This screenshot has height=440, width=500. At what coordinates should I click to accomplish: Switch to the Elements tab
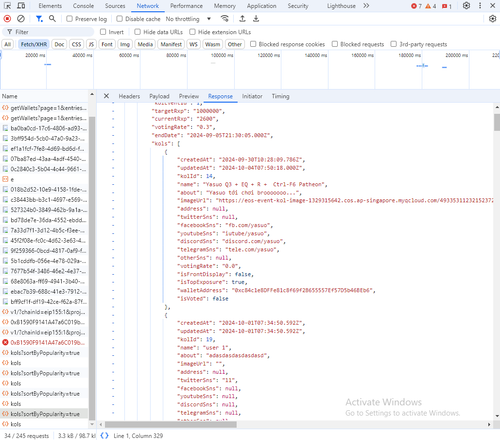50,6
